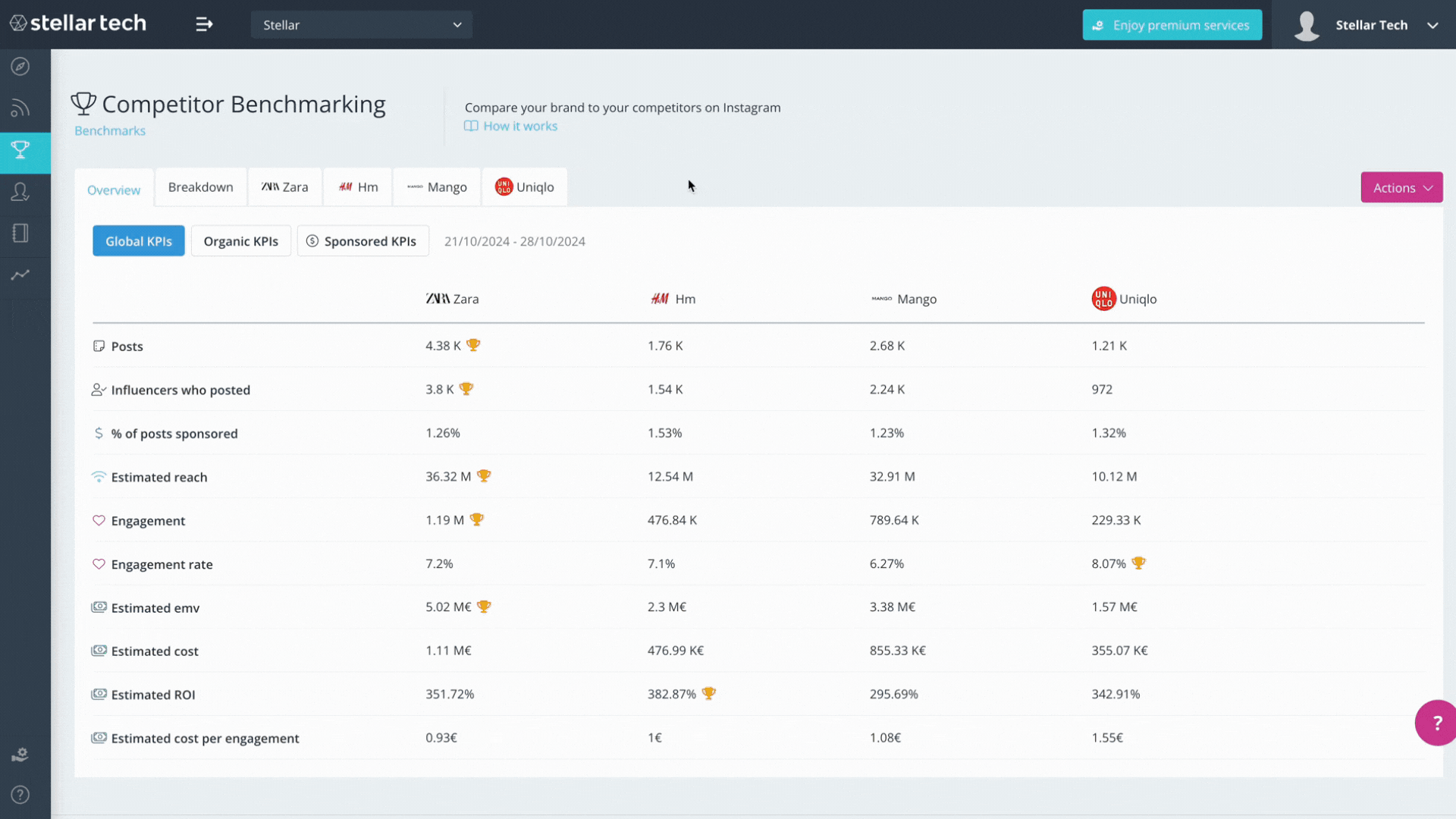Click the Influencers who posted icon
The height and width of the screenshot is (819, 1456).
click(x=99, y=390)
